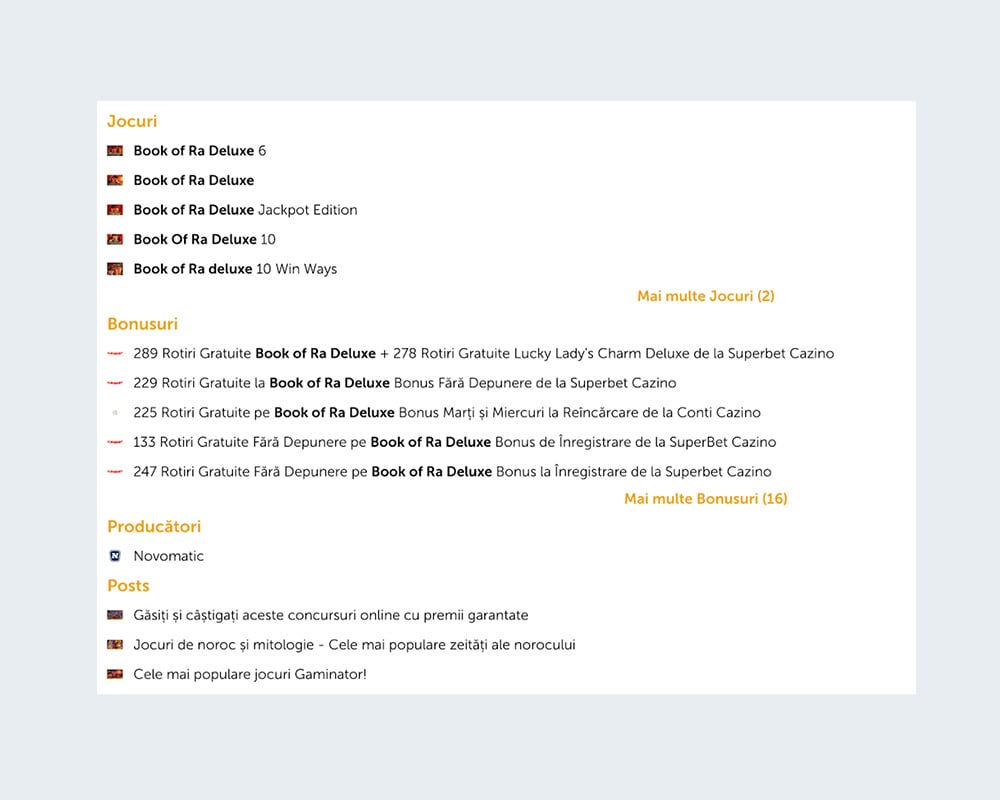Expand Mai multe Bonusuri (16)
The image size is (1000, 800).
click(705, 499)
